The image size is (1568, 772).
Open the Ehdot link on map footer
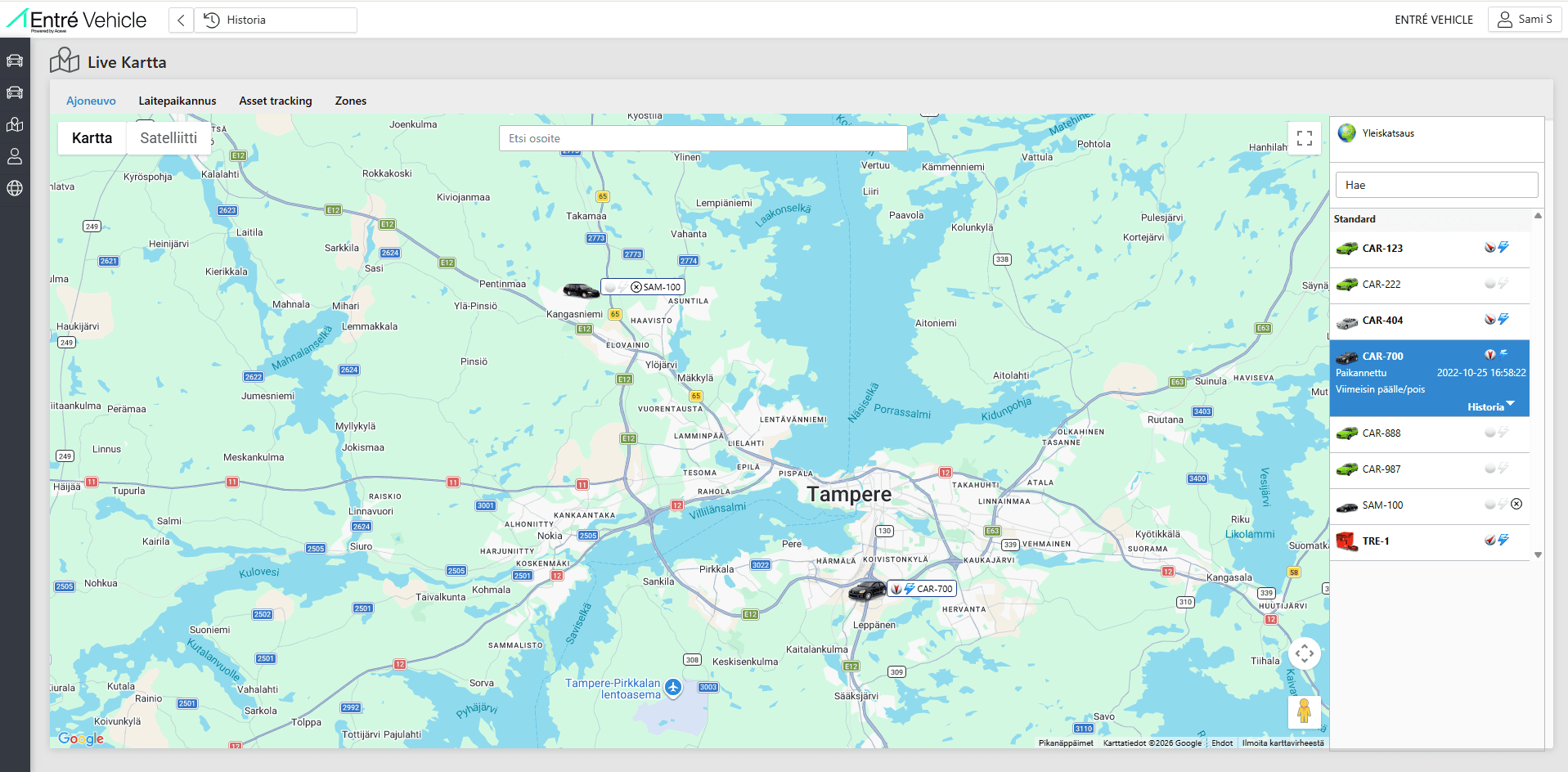(x=1222, y=743)
